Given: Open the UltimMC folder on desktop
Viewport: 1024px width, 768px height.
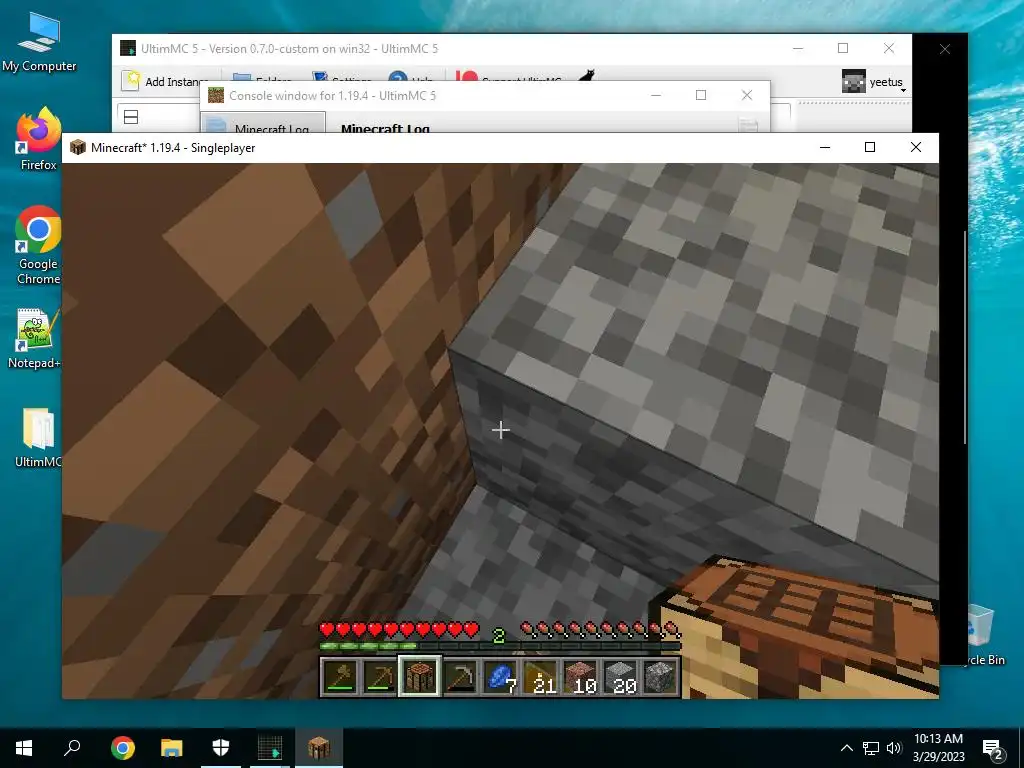Looking at the screenshot, I should pyautogui.click(x=39, y=438).
